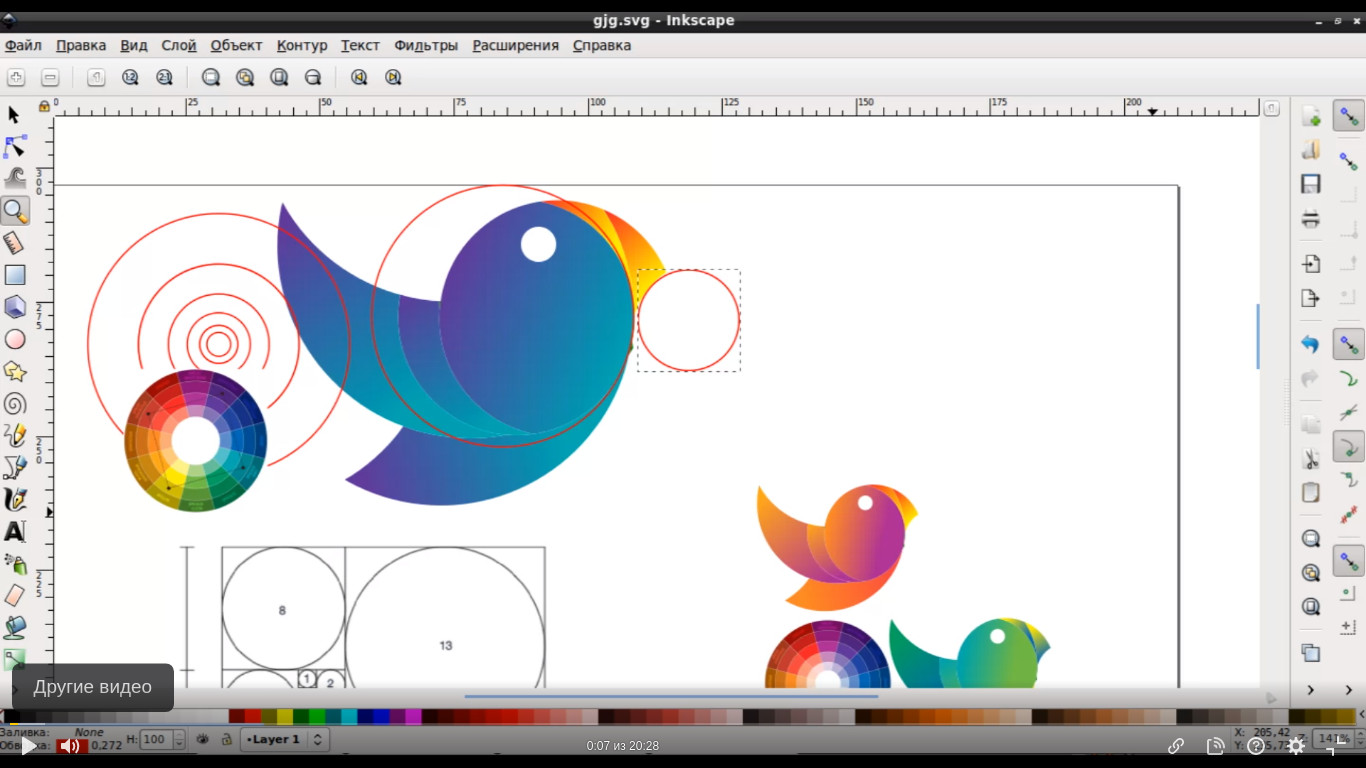Select the Pencil freehand tool
Image resolution: width=1366 pixels, height=768 pixels.
coord(14,435)
